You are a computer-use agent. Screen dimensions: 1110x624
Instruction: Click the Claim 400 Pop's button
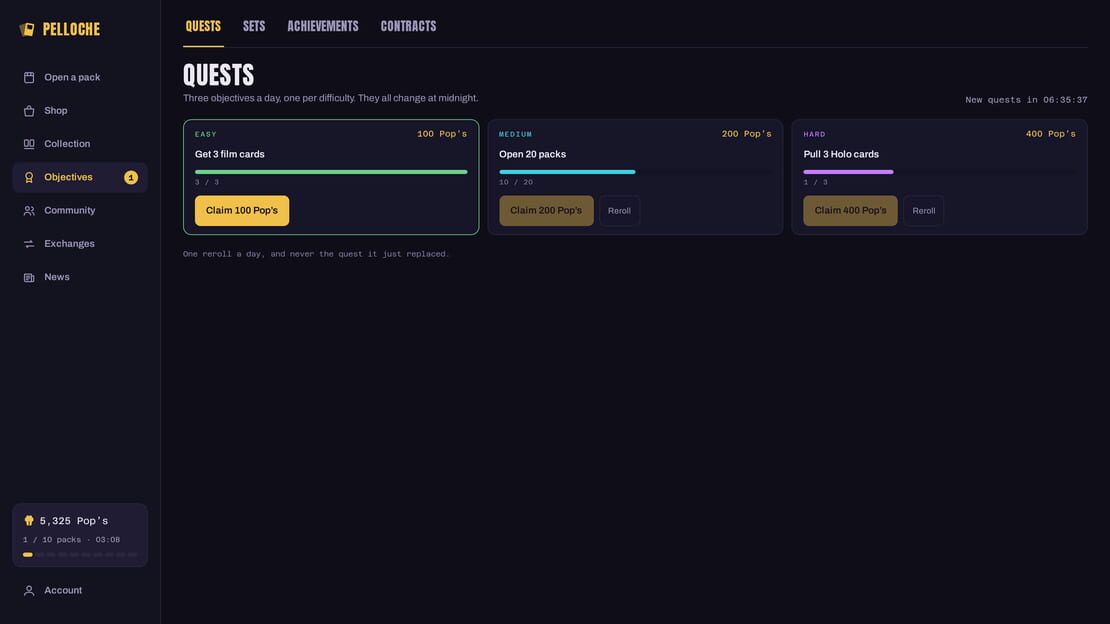click(850, 210)
